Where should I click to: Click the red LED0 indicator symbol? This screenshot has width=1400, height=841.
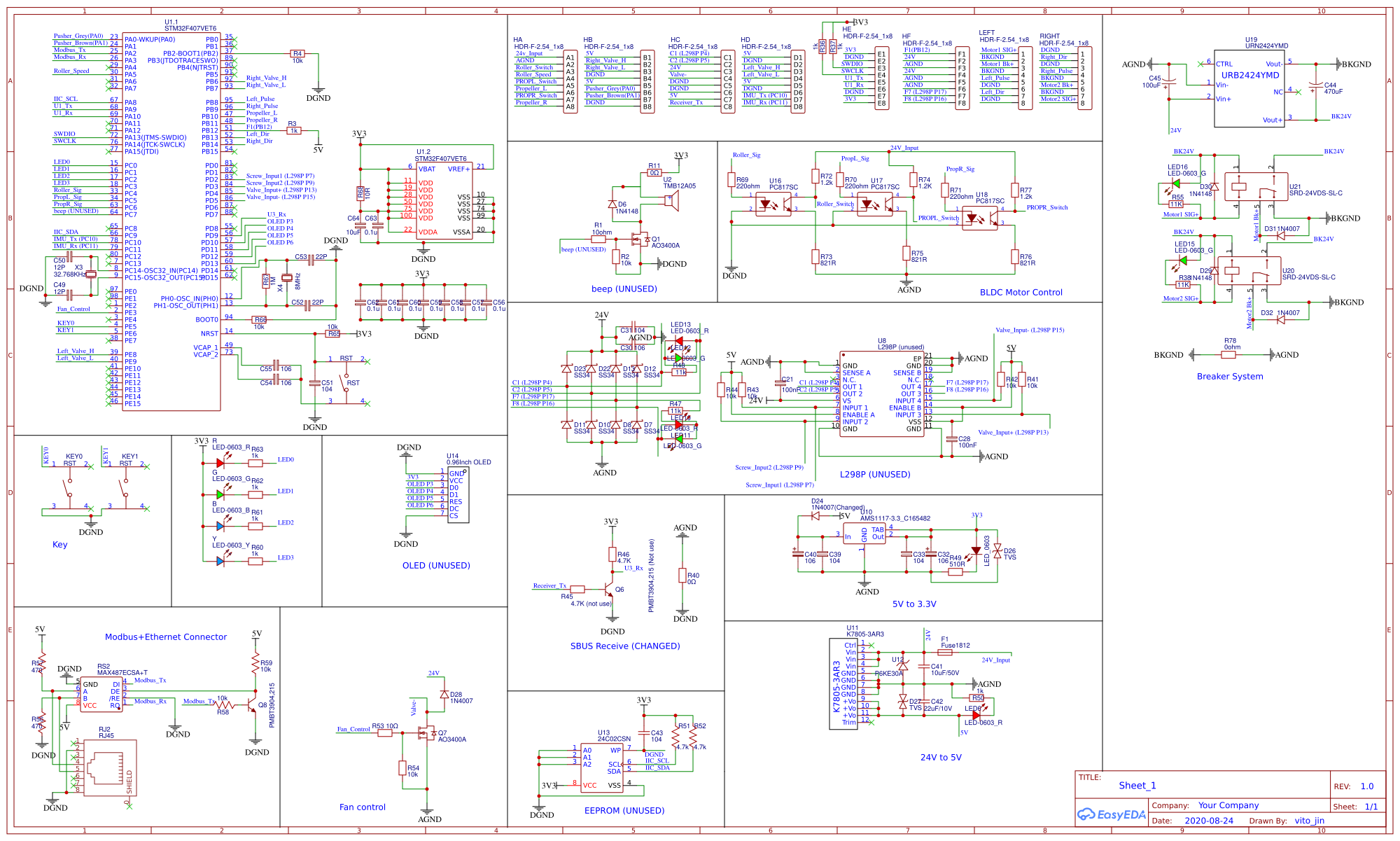219,461
